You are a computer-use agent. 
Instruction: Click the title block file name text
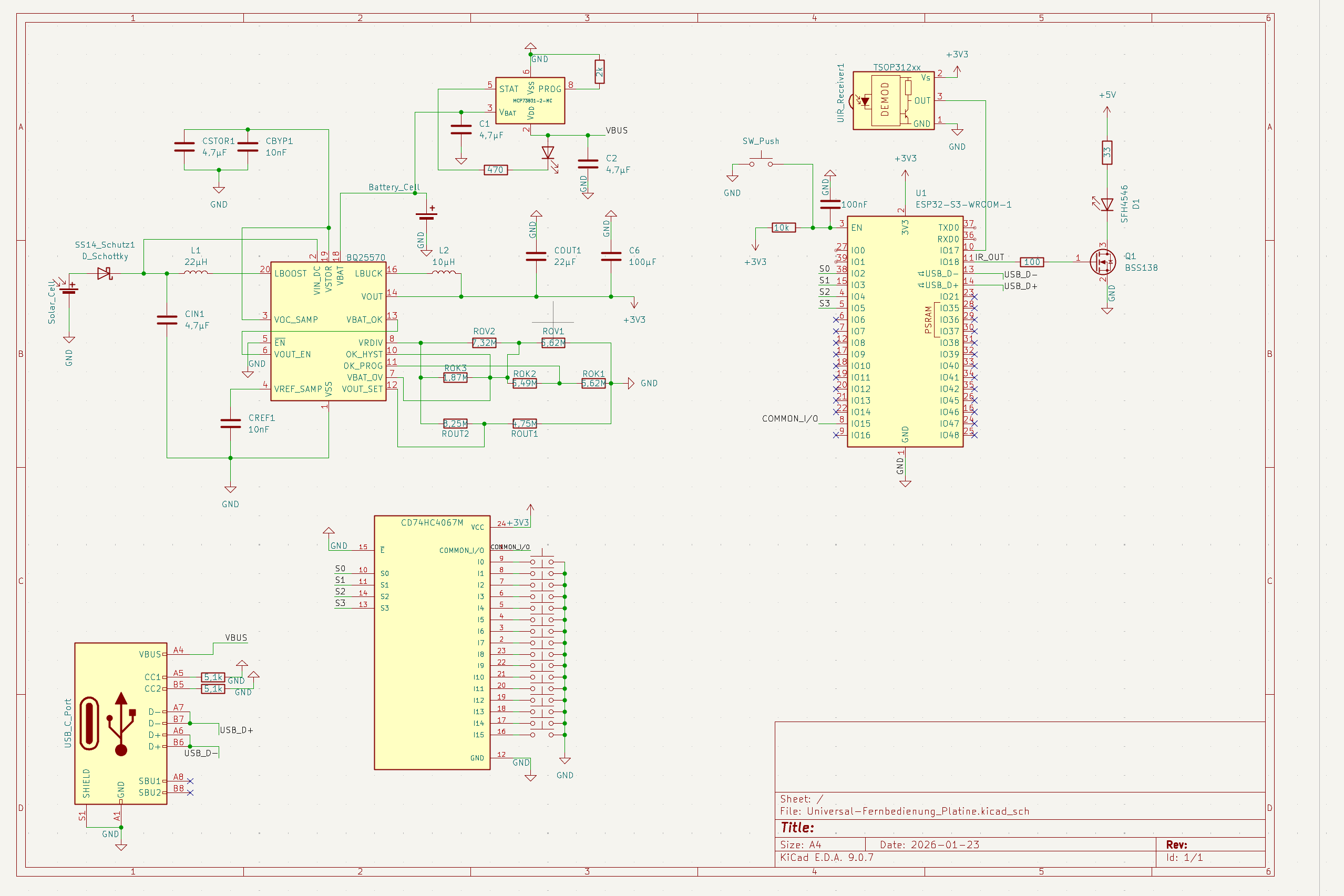pos(905,811)
